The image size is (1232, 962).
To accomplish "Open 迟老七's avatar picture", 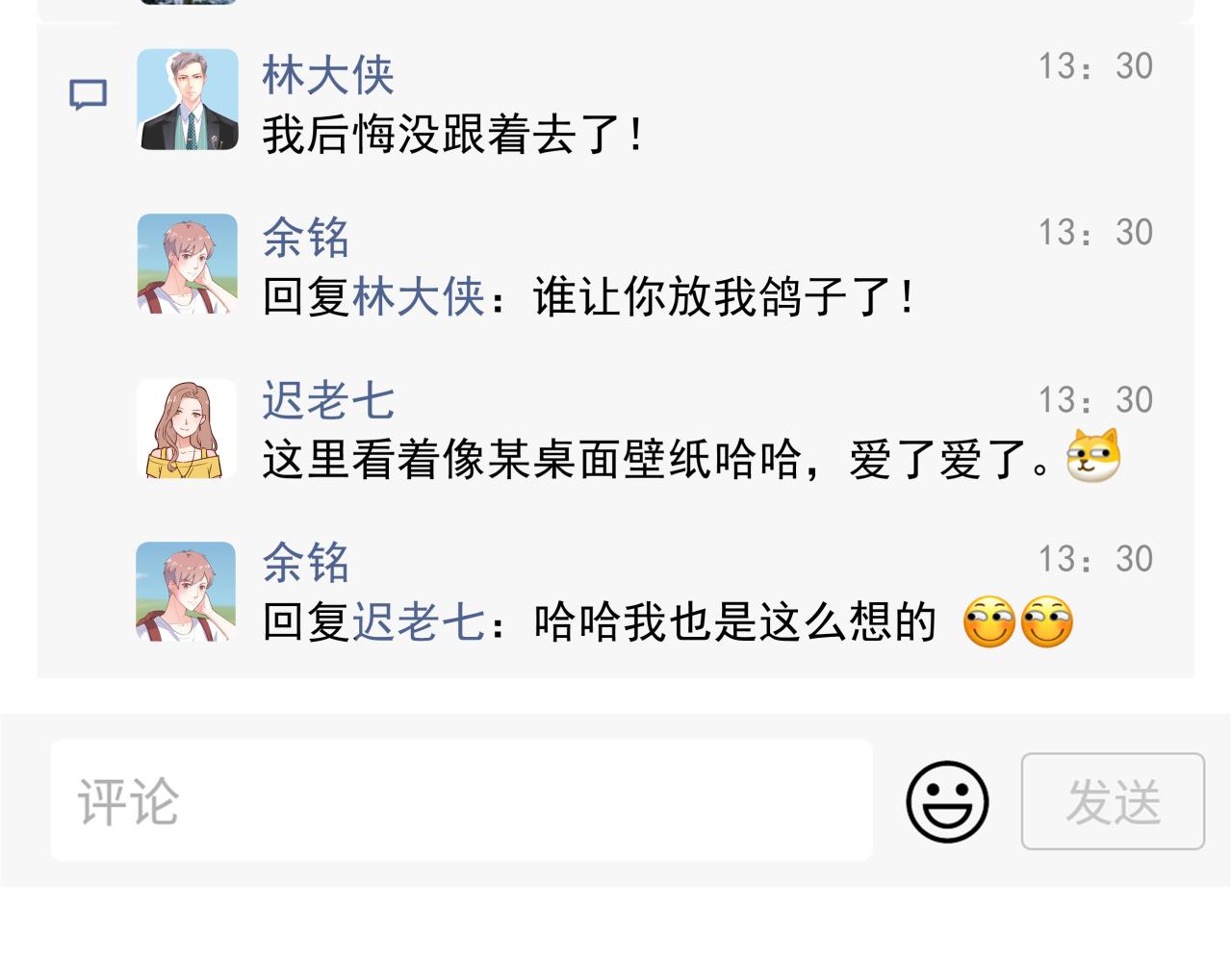I will (x=187, y=428).
